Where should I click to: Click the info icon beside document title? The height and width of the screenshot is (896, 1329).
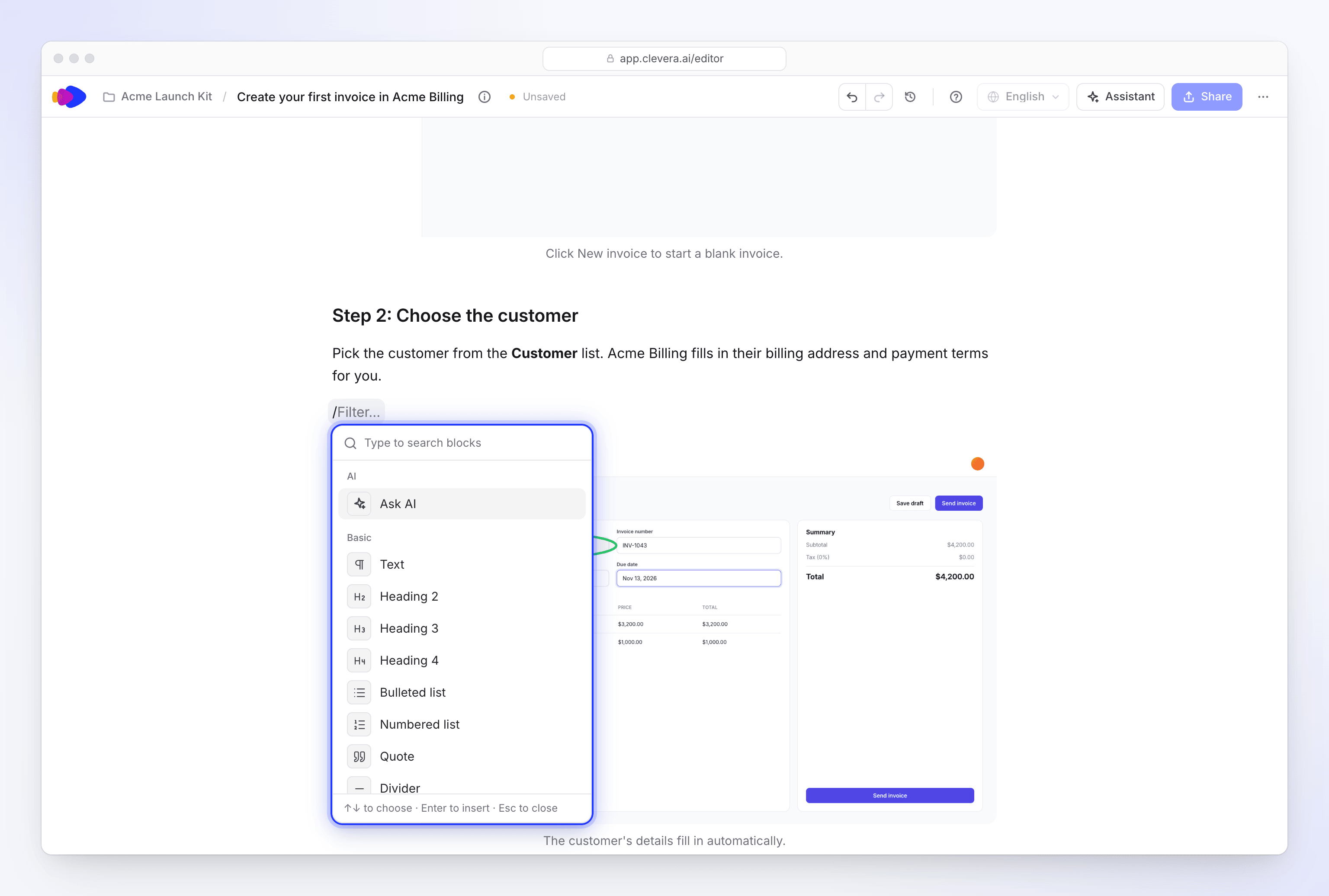pos(484,96)
